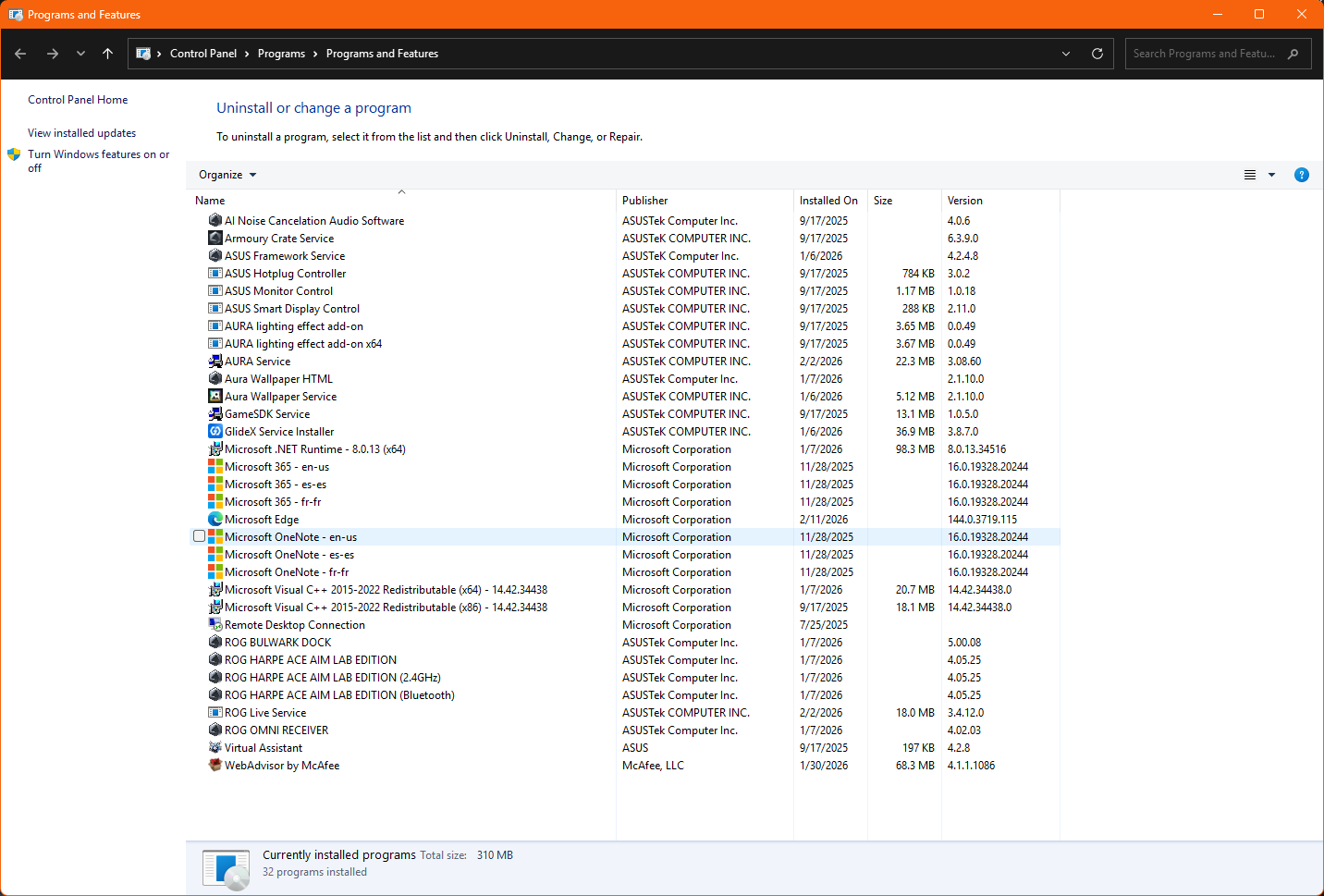Refresh the Programs and Features list

click(1097, 54)
